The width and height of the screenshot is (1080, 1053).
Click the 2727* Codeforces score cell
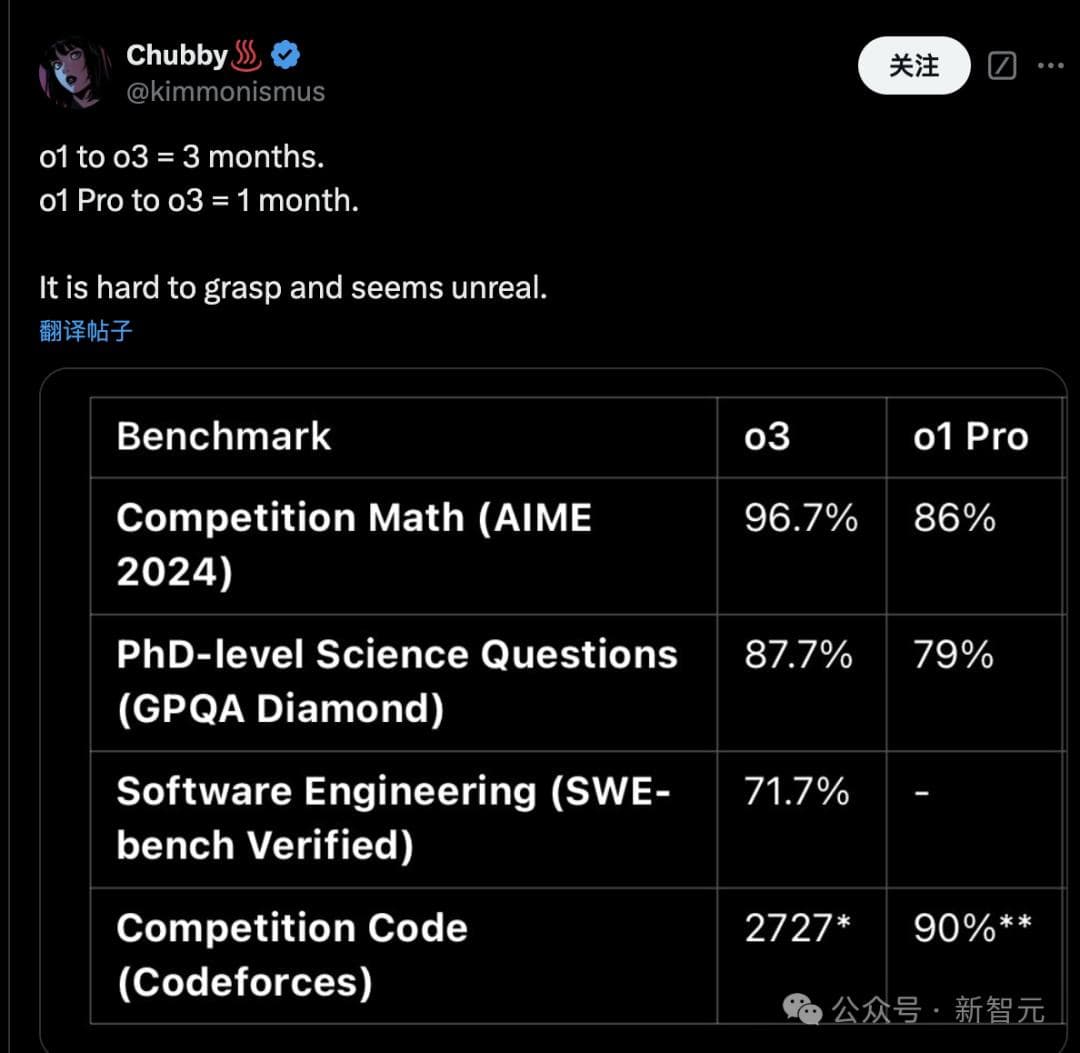point(797,929)
